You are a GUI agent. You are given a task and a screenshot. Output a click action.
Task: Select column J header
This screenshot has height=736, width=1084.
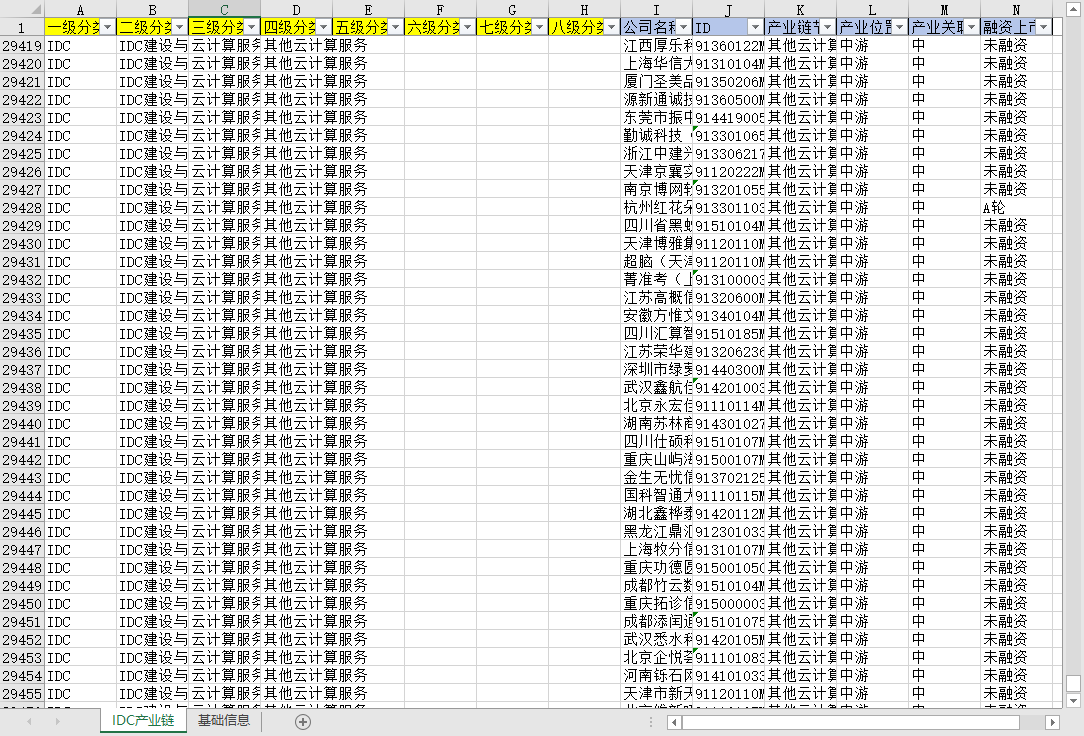[728, 10]
